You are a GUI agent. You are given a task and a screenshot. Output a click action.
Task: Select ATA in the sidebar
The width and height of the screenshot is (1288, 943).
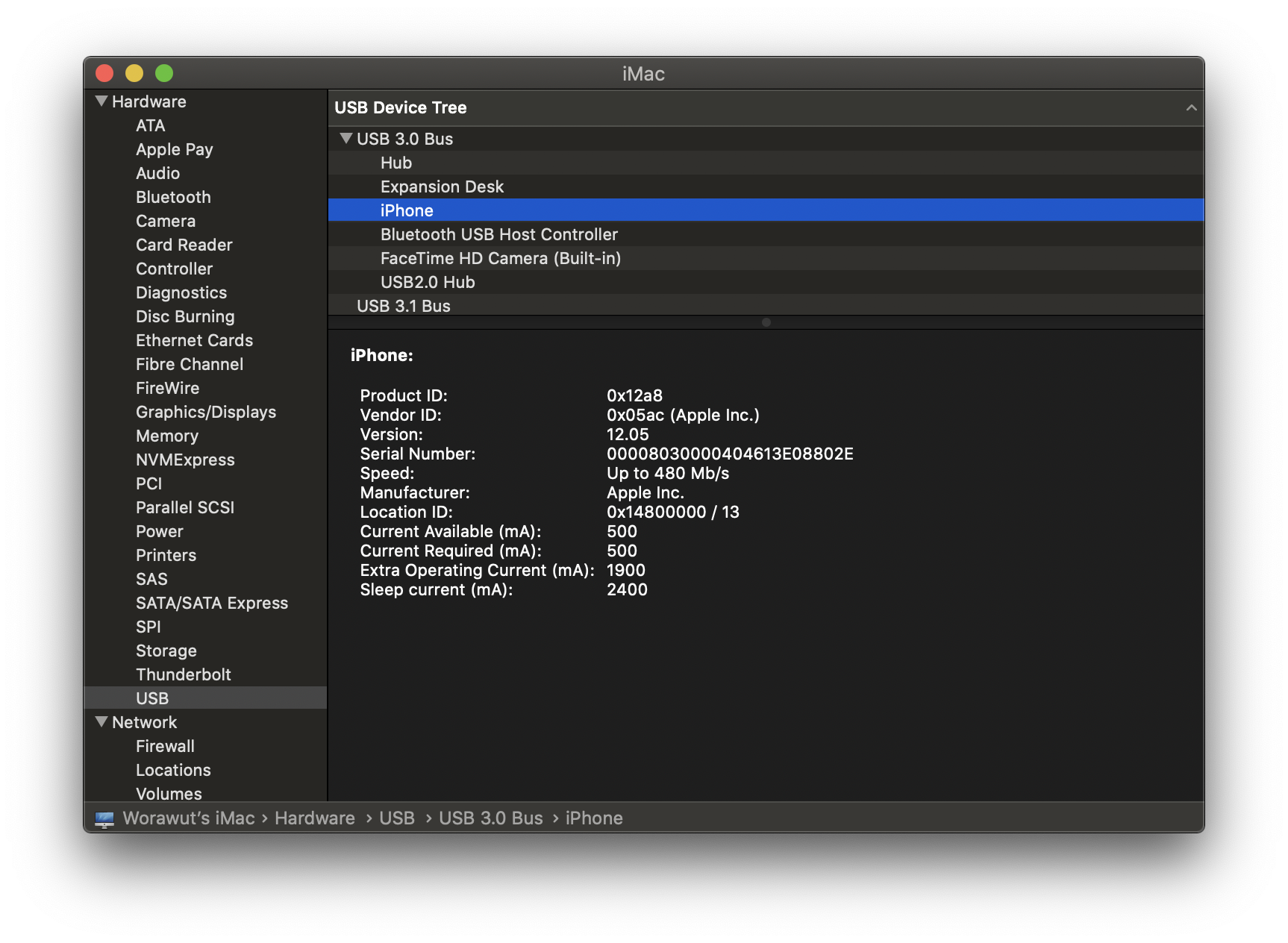(x=150, y=125)
